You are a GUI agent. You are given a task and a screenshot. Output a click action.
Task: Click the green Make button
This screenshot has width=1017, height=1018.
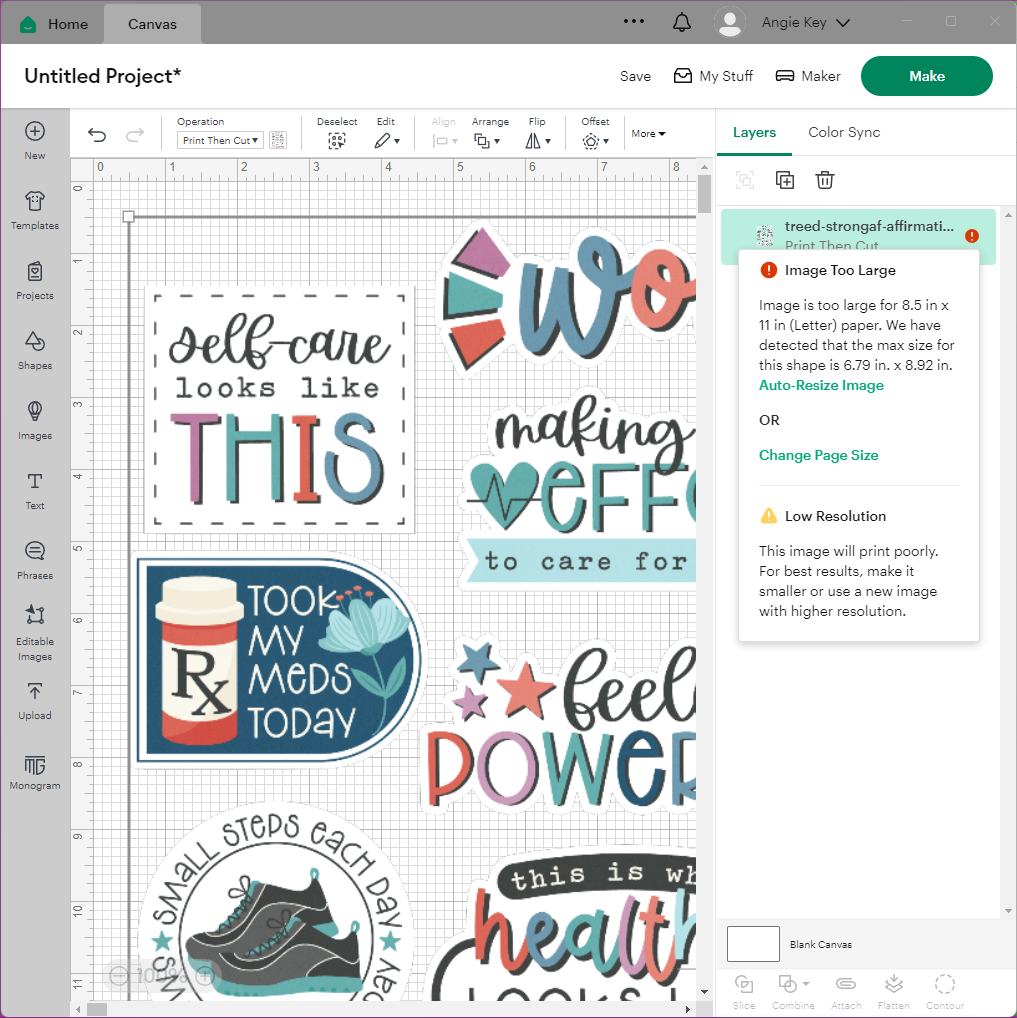926,76
